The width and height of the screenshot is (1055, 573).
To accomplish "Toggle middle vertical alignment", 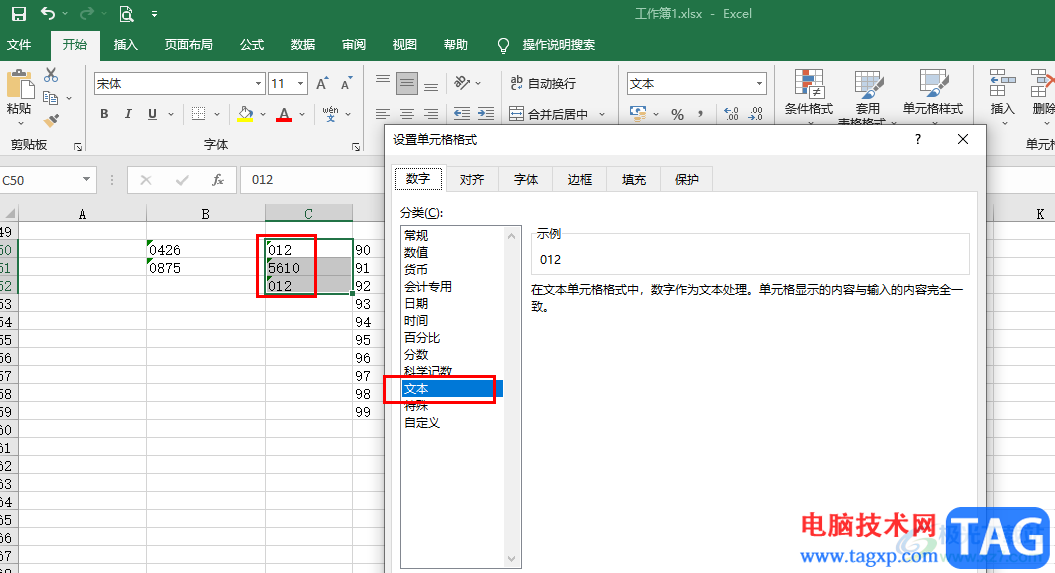I will click(407, 83).
